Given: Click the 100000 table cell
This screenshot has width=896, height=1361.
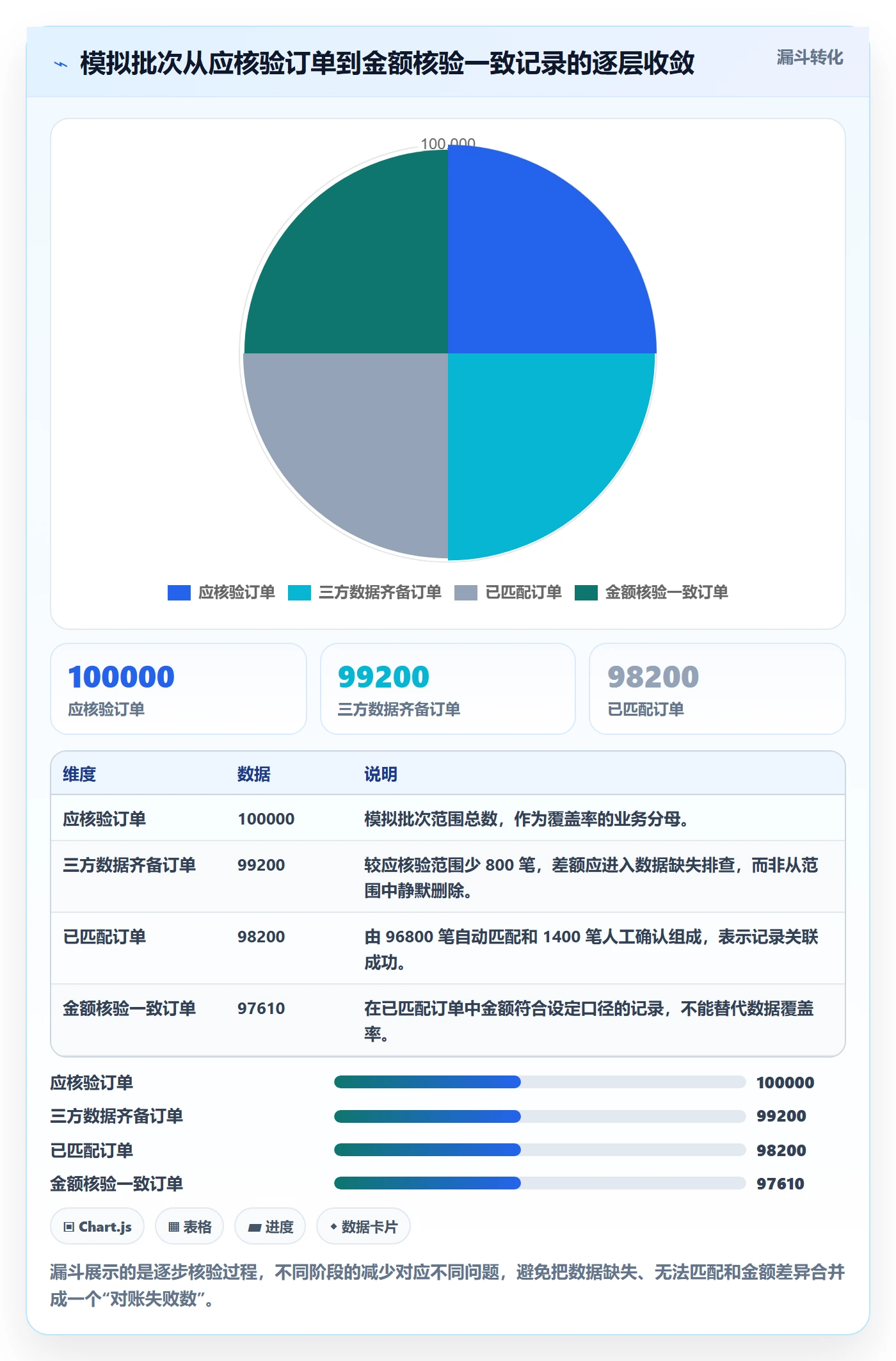Looking at the screenshot, I should [266, 819].
